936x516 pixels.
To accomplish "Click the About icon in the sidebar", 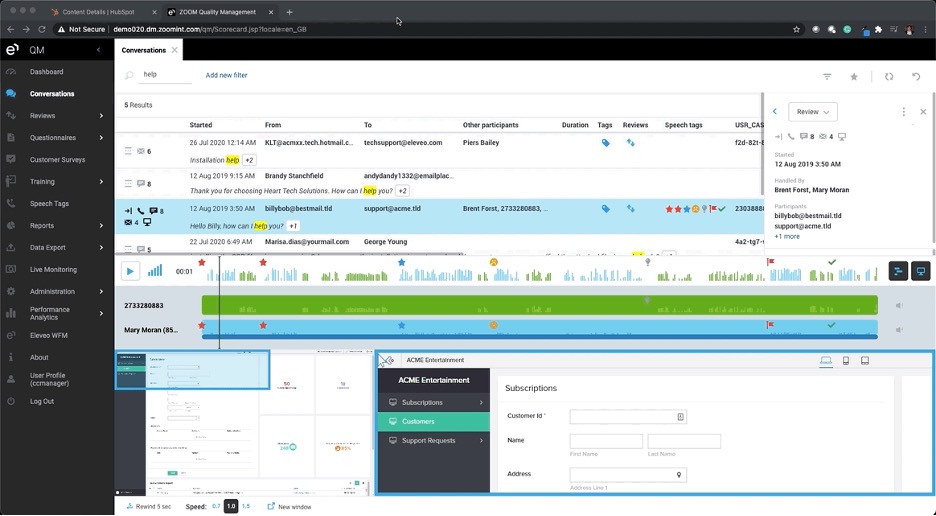I will point(11,357).
